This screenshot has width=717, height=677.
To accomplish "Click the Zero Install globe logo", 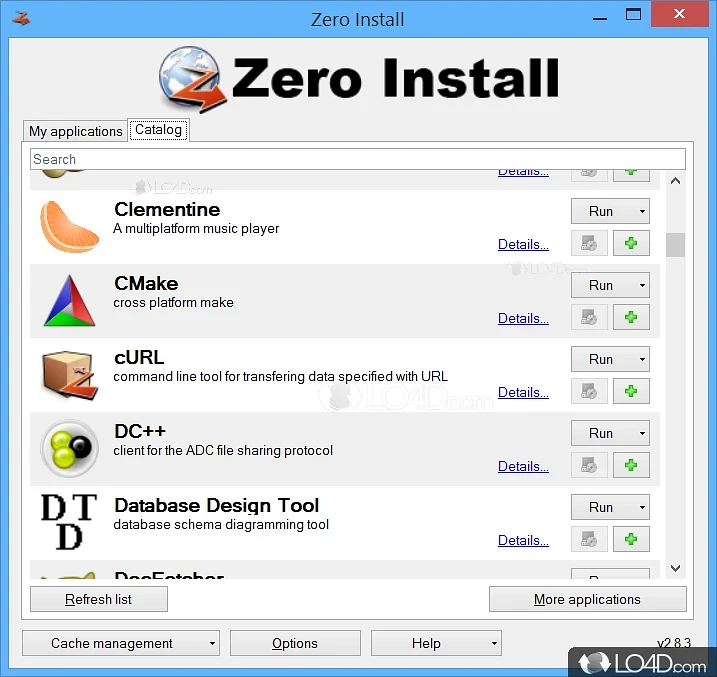I will click(x=192, y=79).
